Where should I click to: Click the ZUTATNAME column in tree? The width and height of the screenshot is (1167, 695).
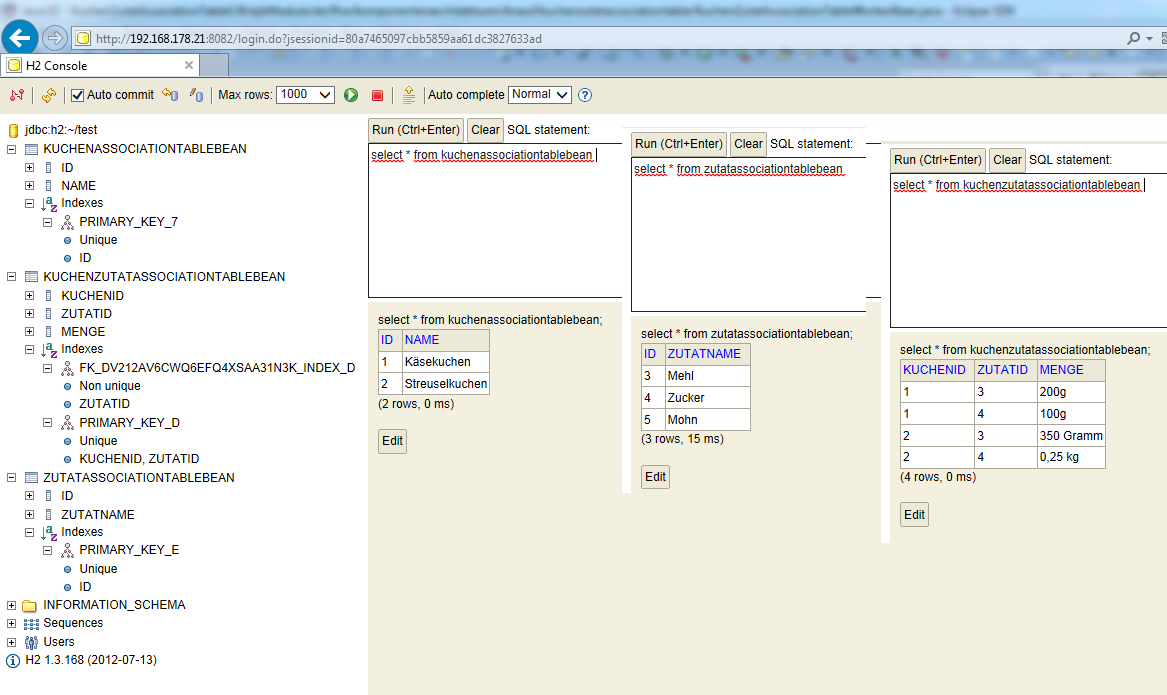click(x=97, y=515)
